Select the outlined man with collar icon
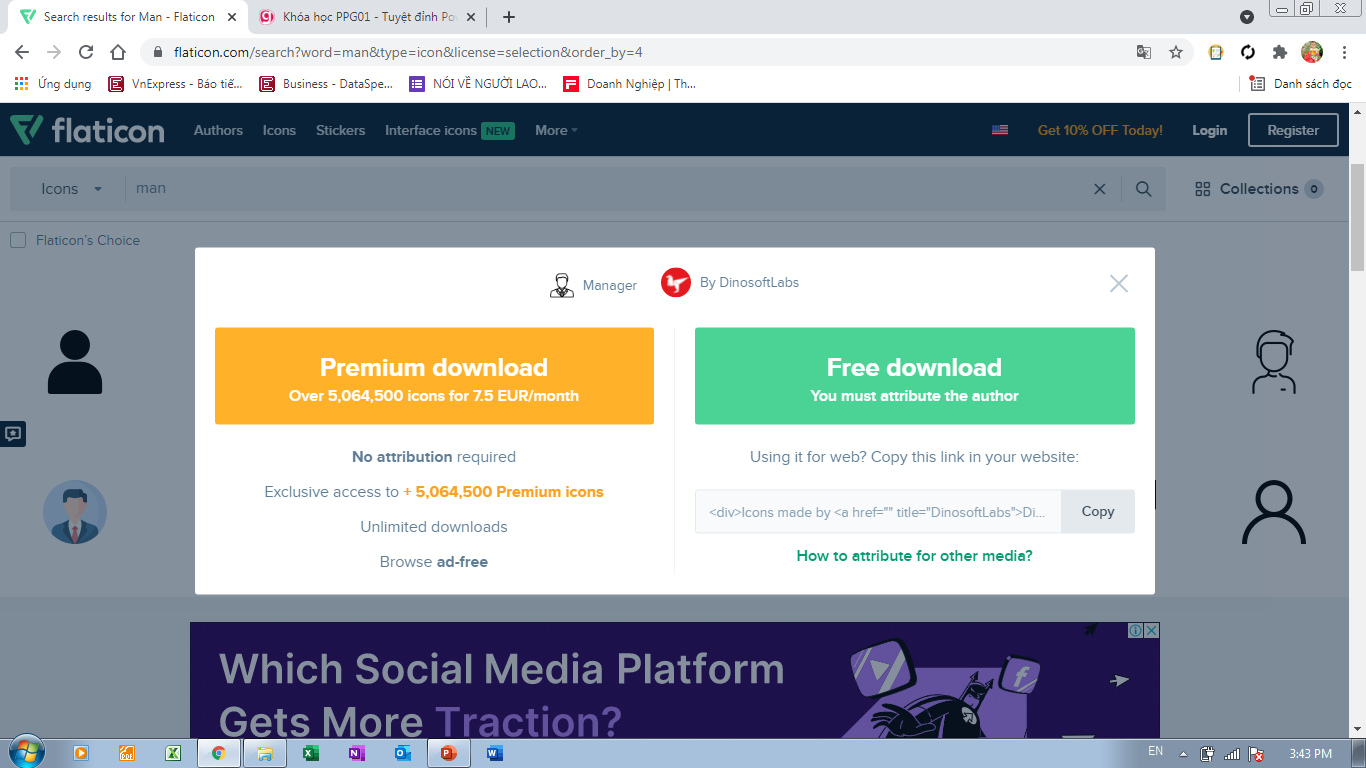The width and height of the screenshot is (1366, 768). 1274,361
